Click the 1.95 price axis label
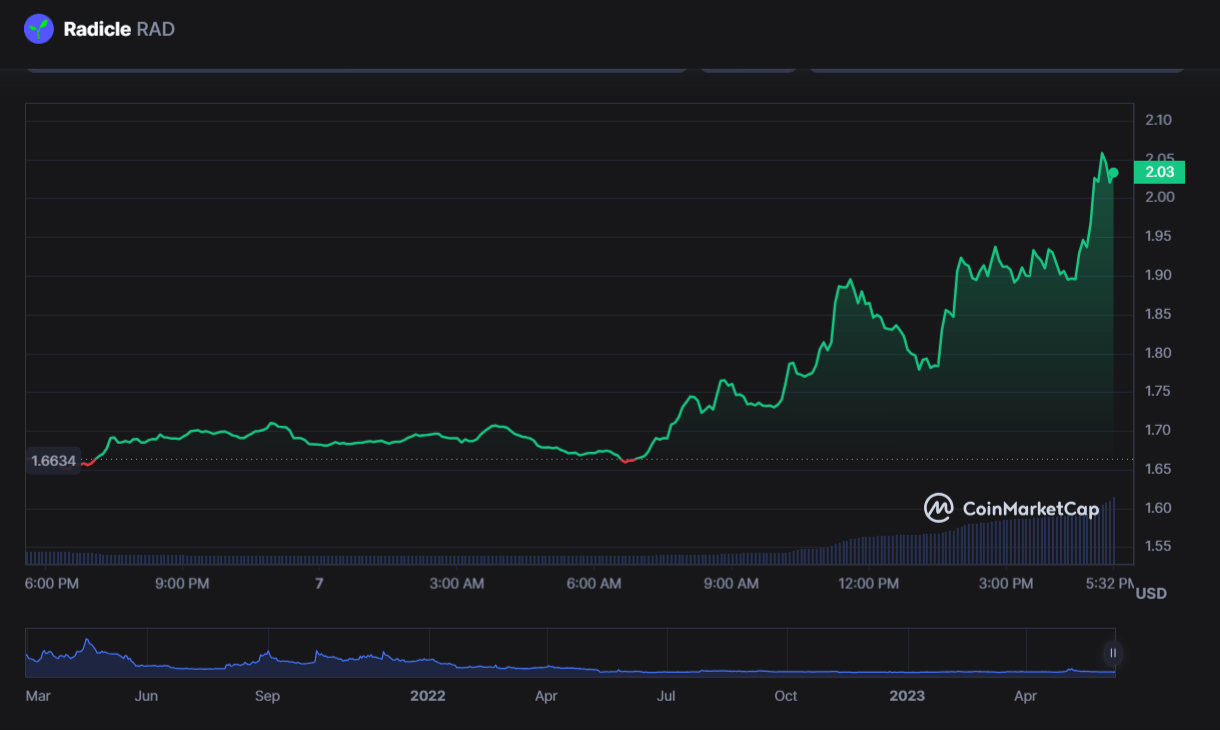The image size is (1220, 730). coord(1158,237)
